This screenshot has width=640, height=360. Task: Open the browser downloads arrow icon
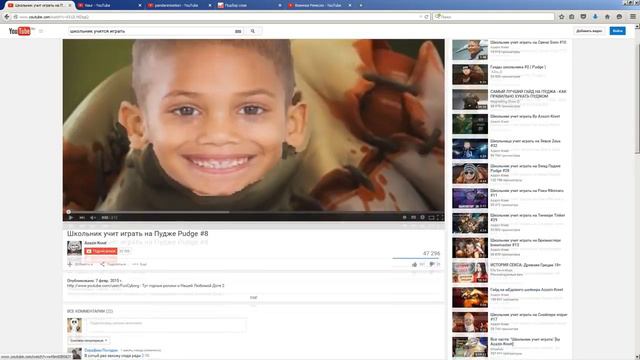click(595, 17)
